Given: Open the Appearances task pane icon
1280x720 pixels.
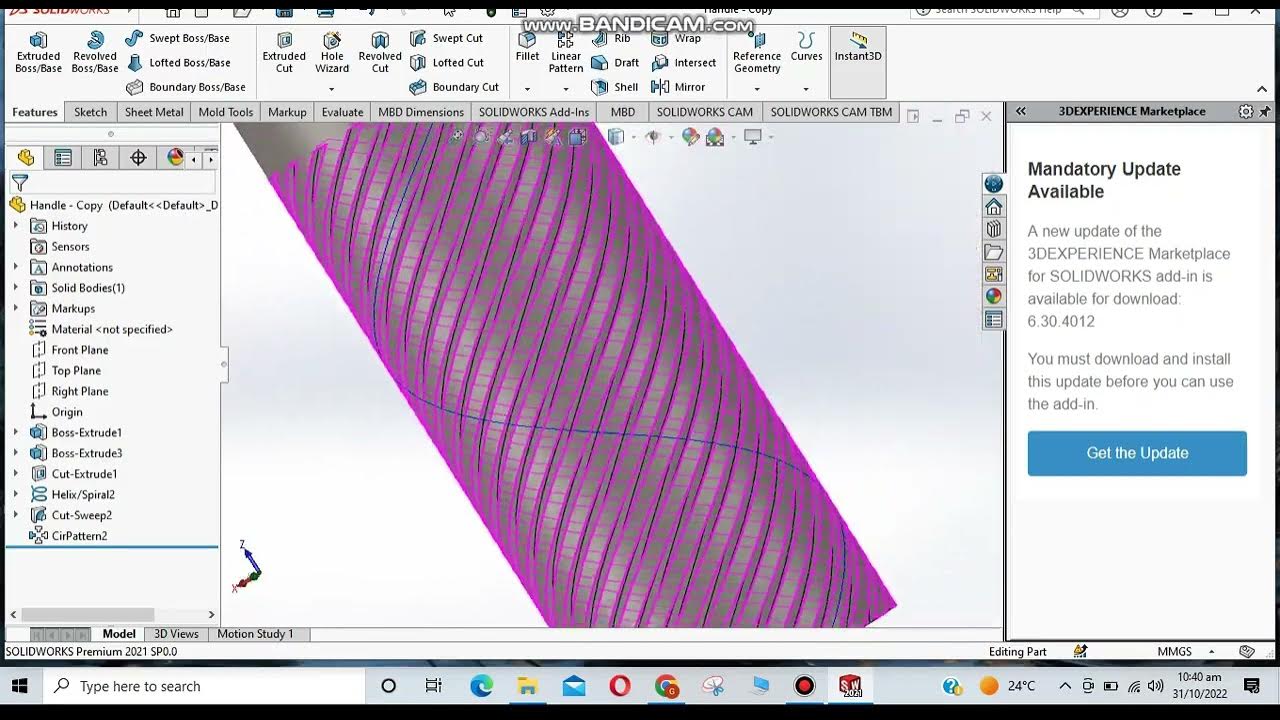Looking at the screenshot, I should [x=993, y=296].
